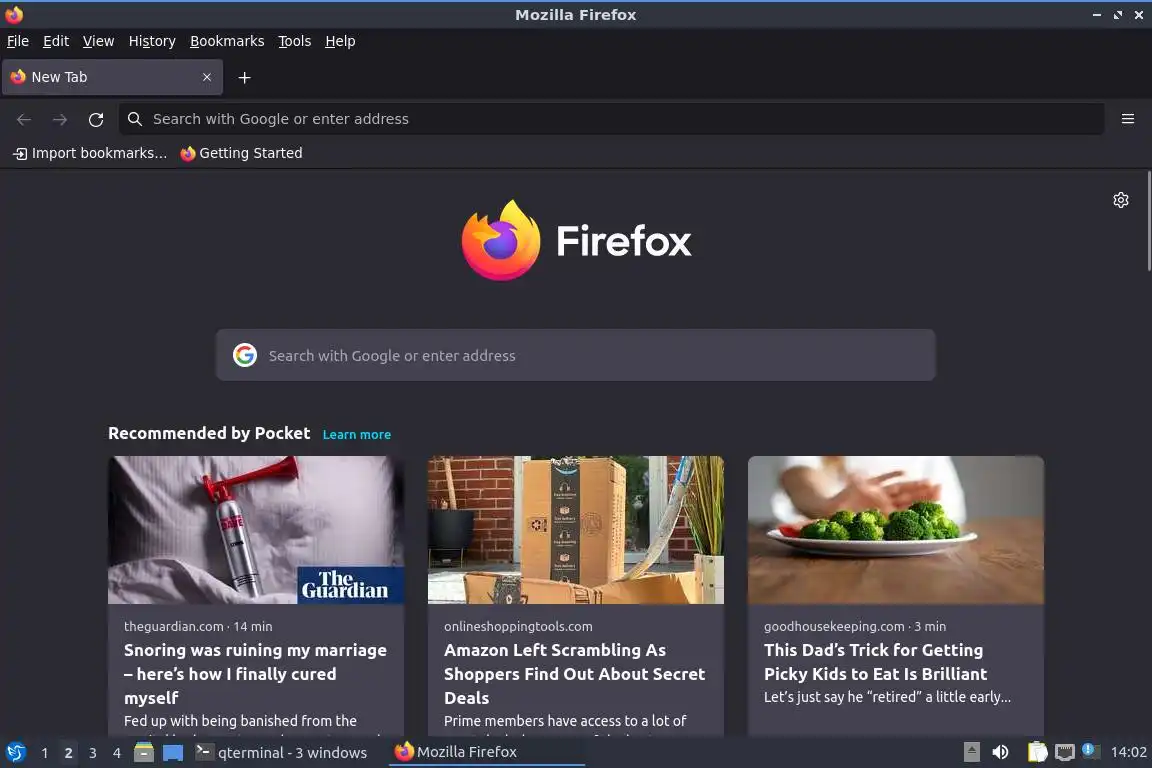Open qterminal windows group in taskbar
This screenshot has height=768, width=1152.
(x=281, y=753)
